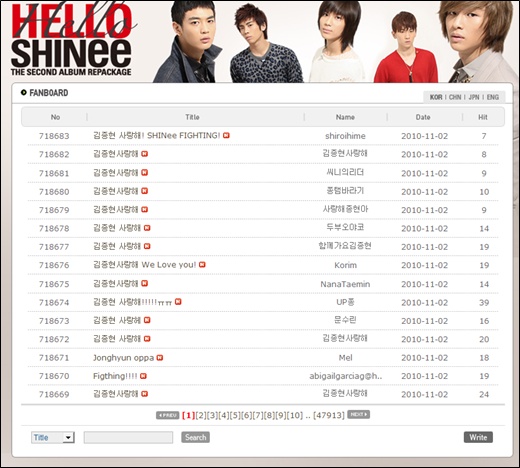This screenshot has width=520, height=468.
Task: Focus the search text field
Action: click(128, 437)
